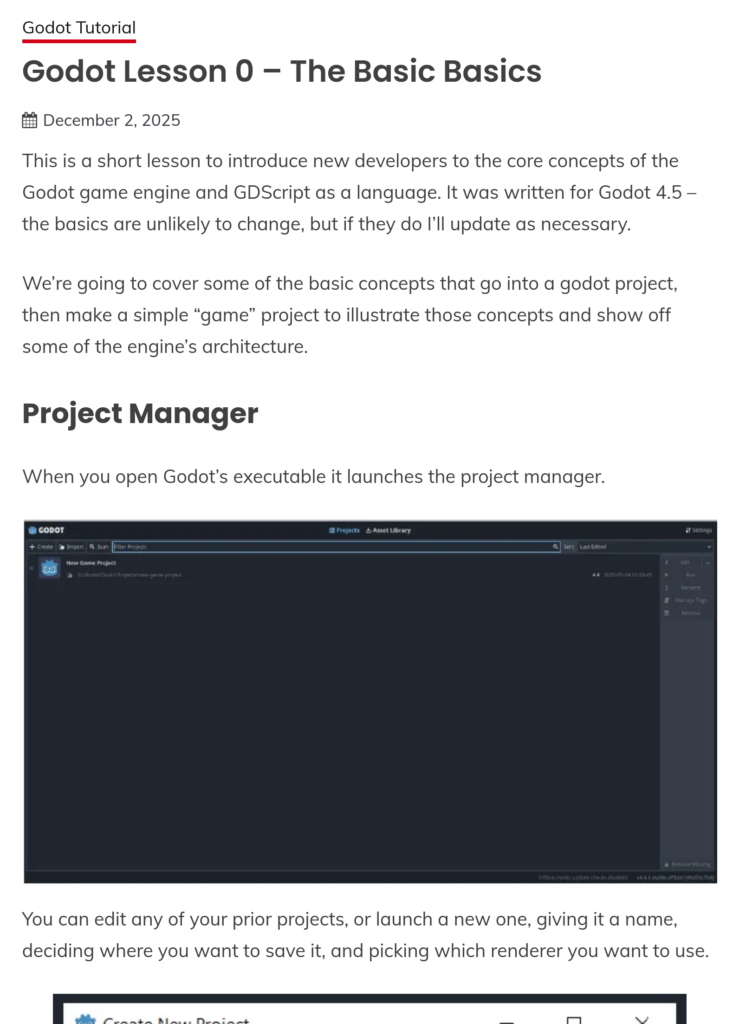Toggle favorite star for New Game Project
Image resolution: width=739 pixels, height=1024 pixels.
(x=31, y=569)
